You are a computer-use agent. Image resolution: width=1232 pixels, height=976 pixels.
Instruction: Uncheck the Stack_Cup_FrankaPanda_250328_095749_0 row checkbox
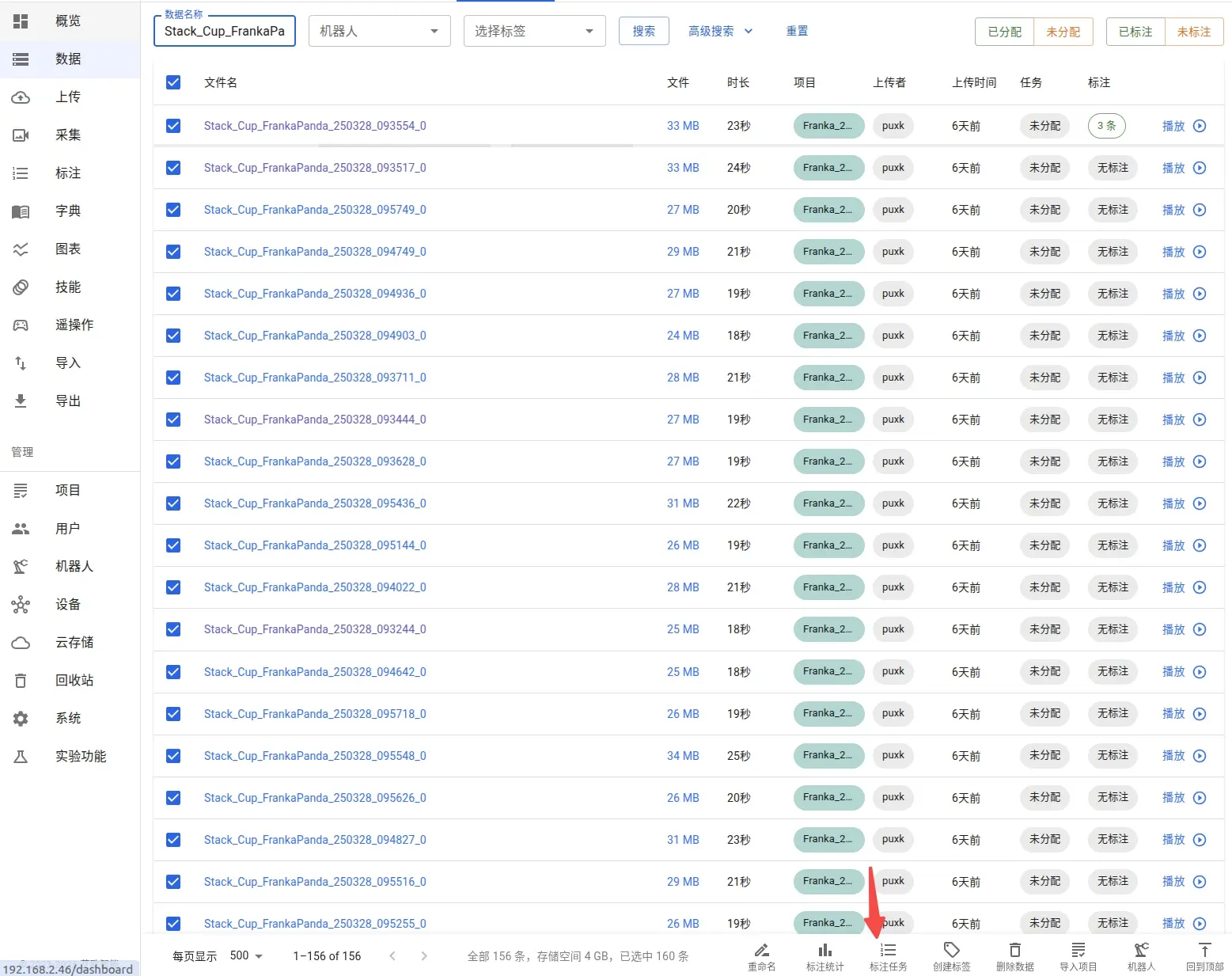[173, 210]
